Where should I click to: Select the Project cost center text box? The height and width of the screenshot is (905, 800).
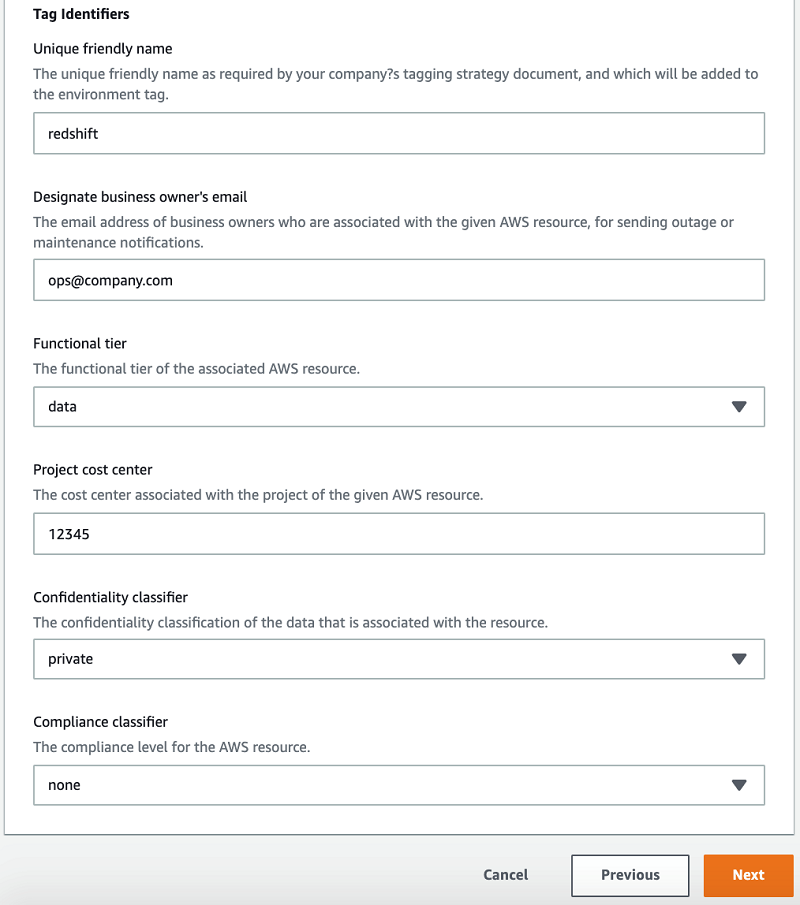(398, 534)
